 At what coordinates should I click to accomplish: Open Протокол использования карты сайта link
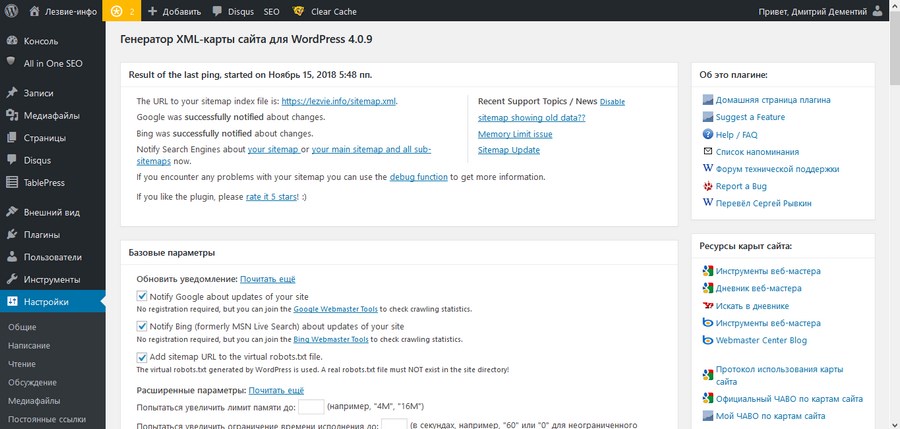click(779, 376)
